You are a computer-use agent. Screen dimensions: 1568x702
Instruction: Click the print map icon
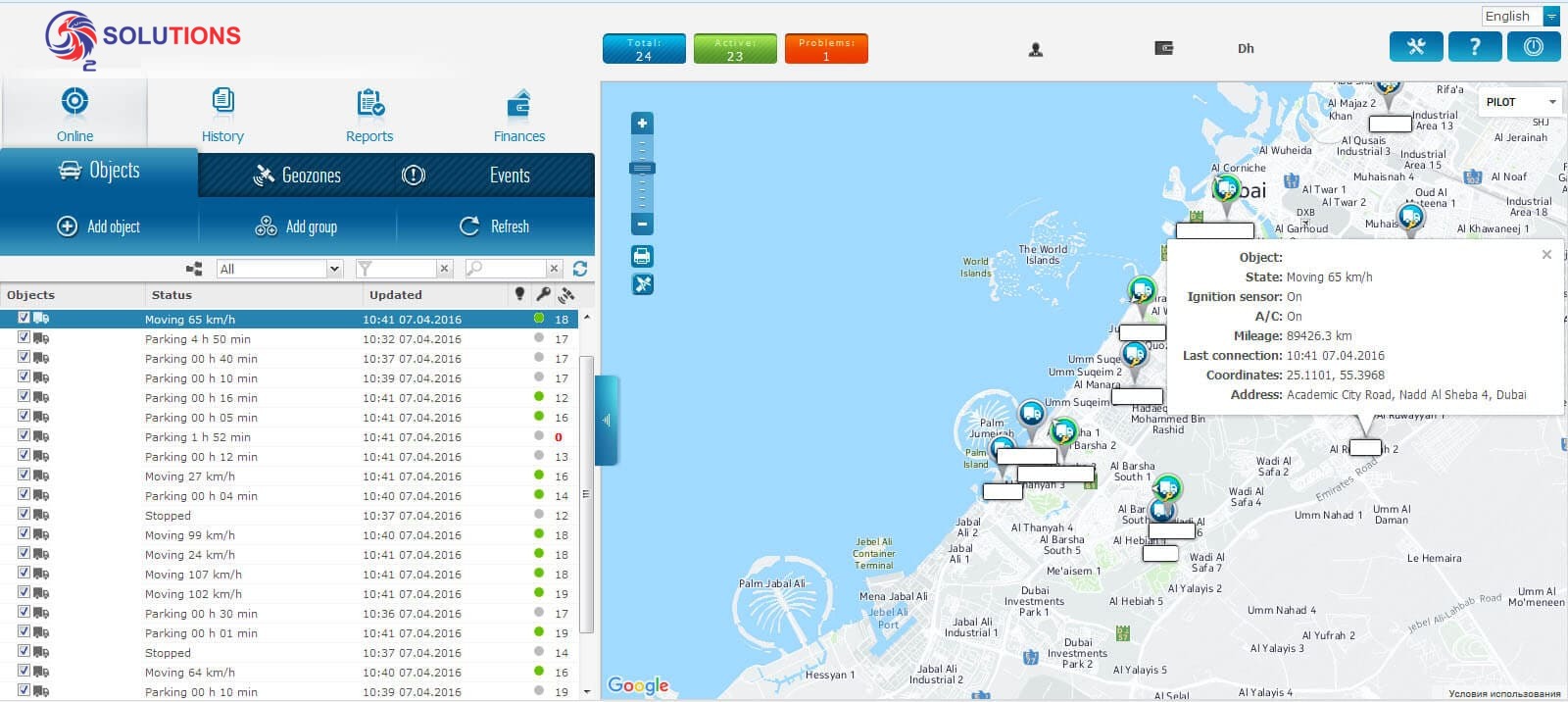[x=642, y=257]
